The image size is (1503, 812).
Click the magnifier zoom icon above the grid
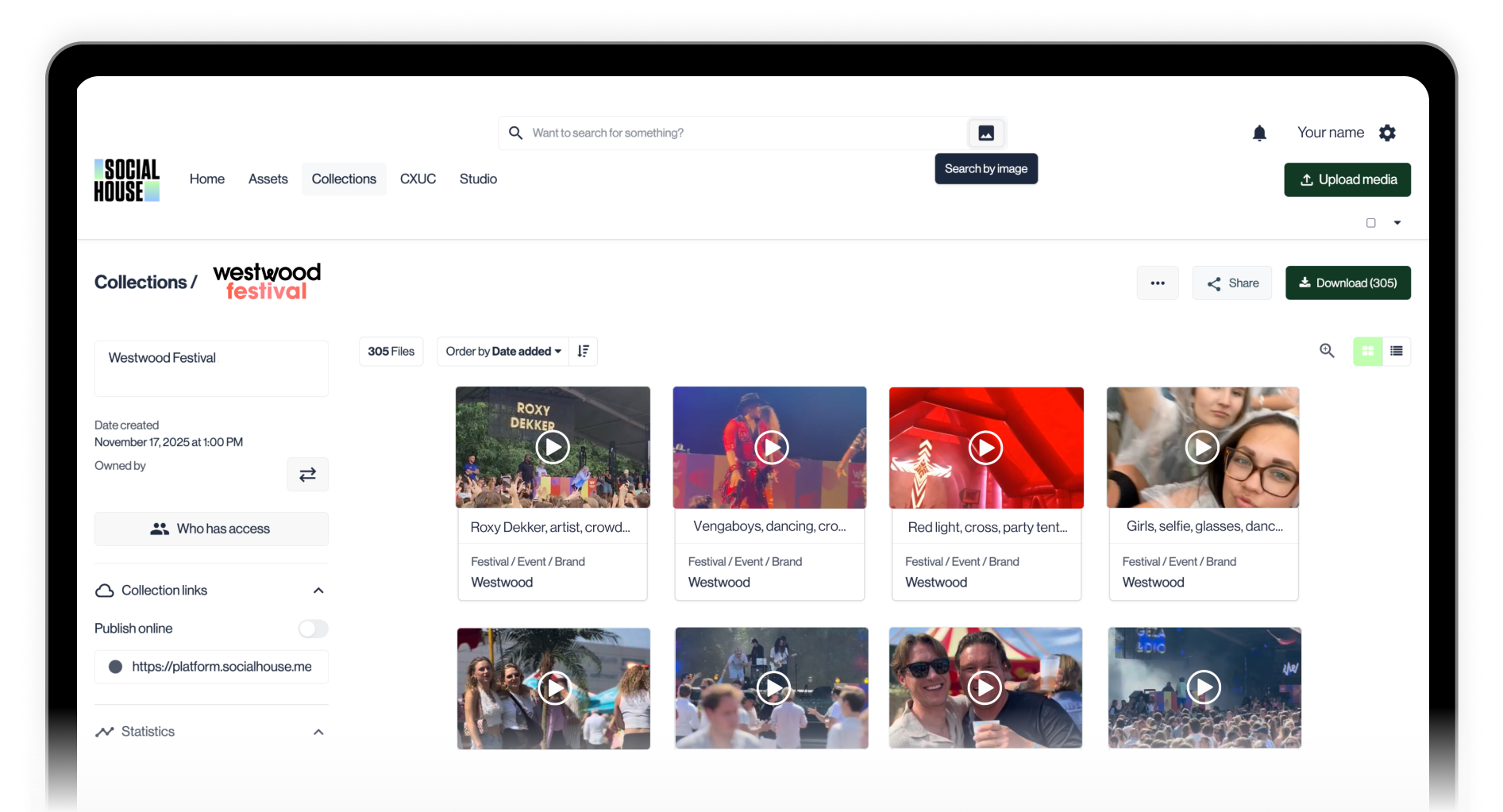[x=1327, y=351]
